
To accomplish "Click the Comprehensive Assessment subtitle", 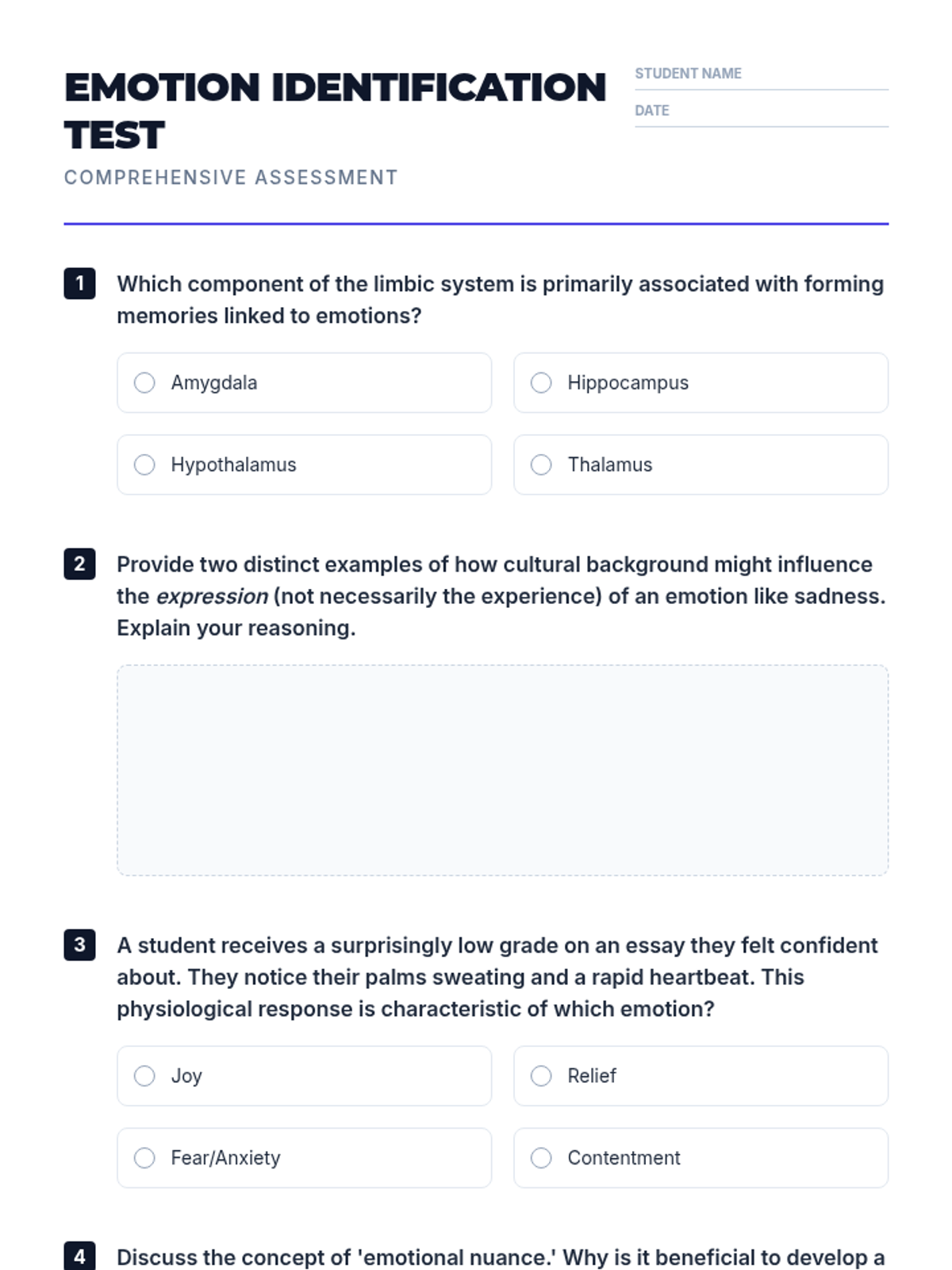I will pyautogui.click(x=230, y=177).
